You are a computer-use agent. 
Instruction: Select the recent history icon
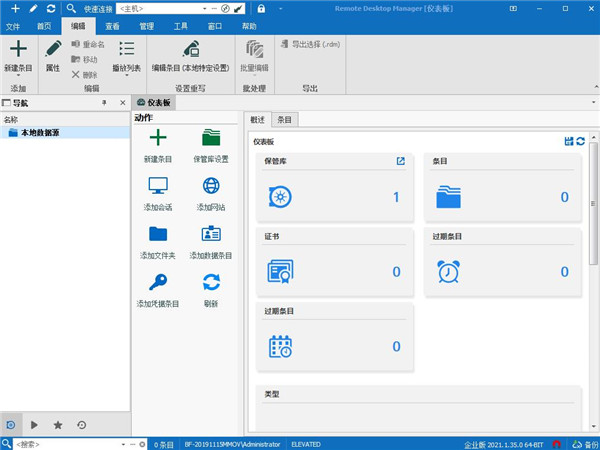[x=82, y=425]
